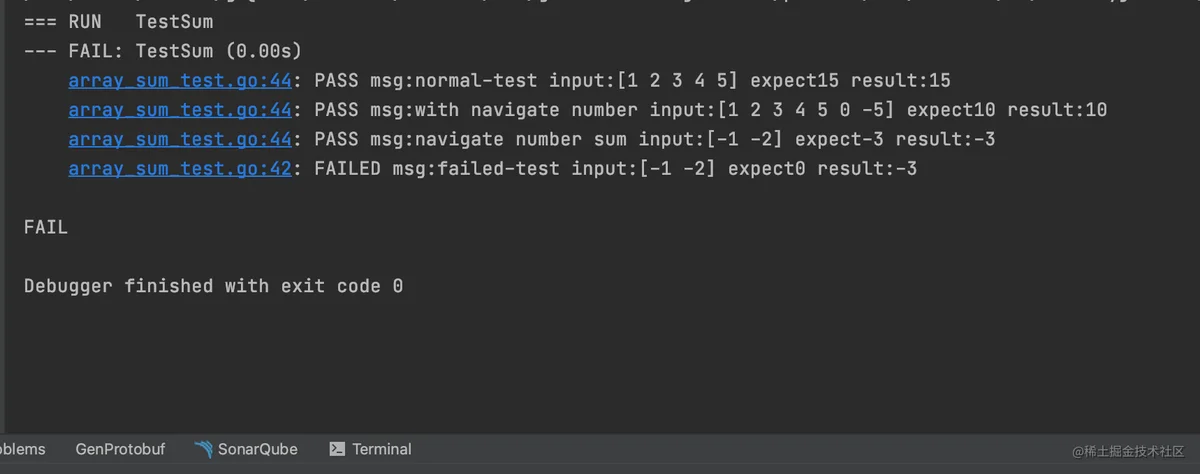This screenshot has height=474, width=1200.
Task: Open the SonarQube tool window icon
Action: pyautogui.click(x=203, y=449)
